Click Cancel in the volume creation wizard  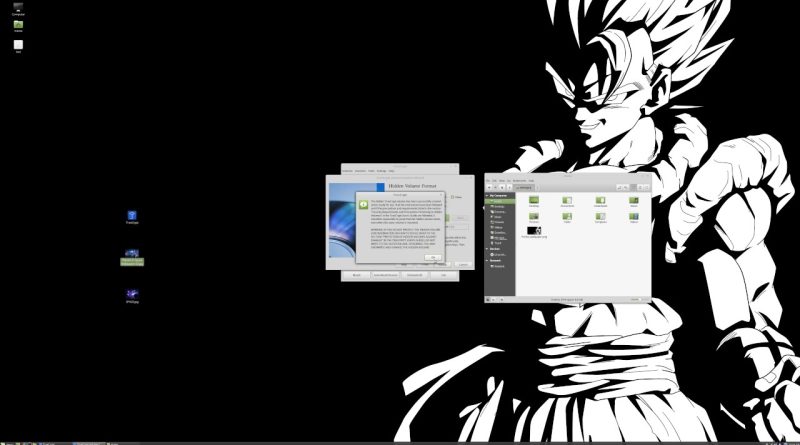click(x=463, y=264)
